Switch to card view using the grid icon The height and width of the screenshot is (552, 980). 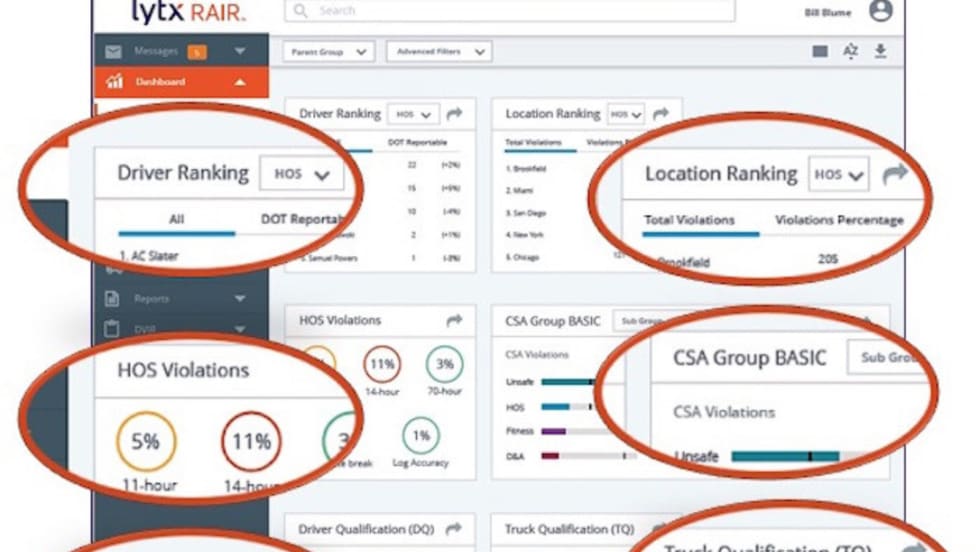click(x=820, y=52)
